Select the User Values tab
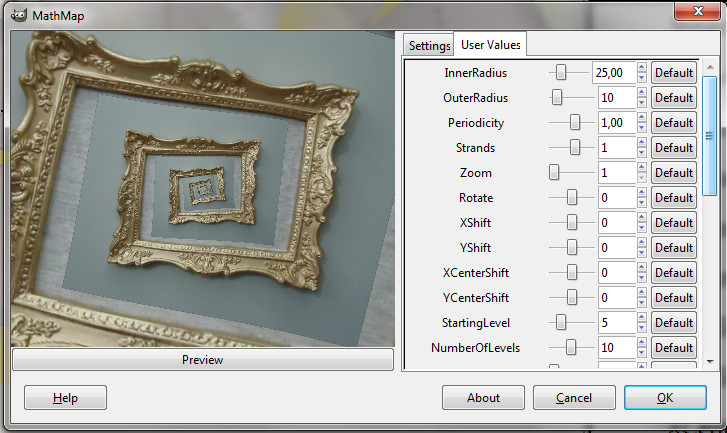 (x=490, y=45)
